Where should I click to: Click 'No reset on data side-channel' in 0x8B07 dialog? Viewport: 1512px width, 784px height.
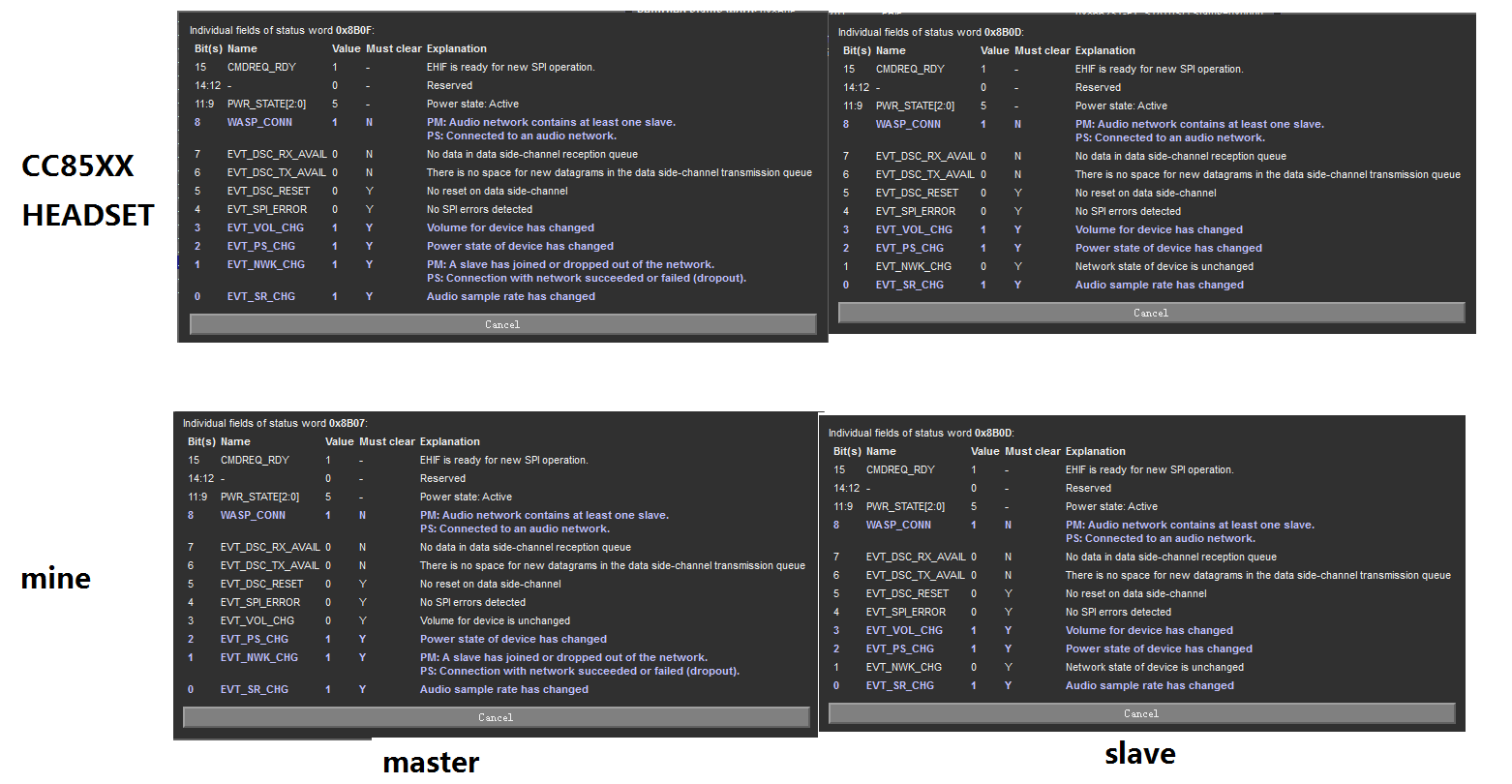click(491, 585)
